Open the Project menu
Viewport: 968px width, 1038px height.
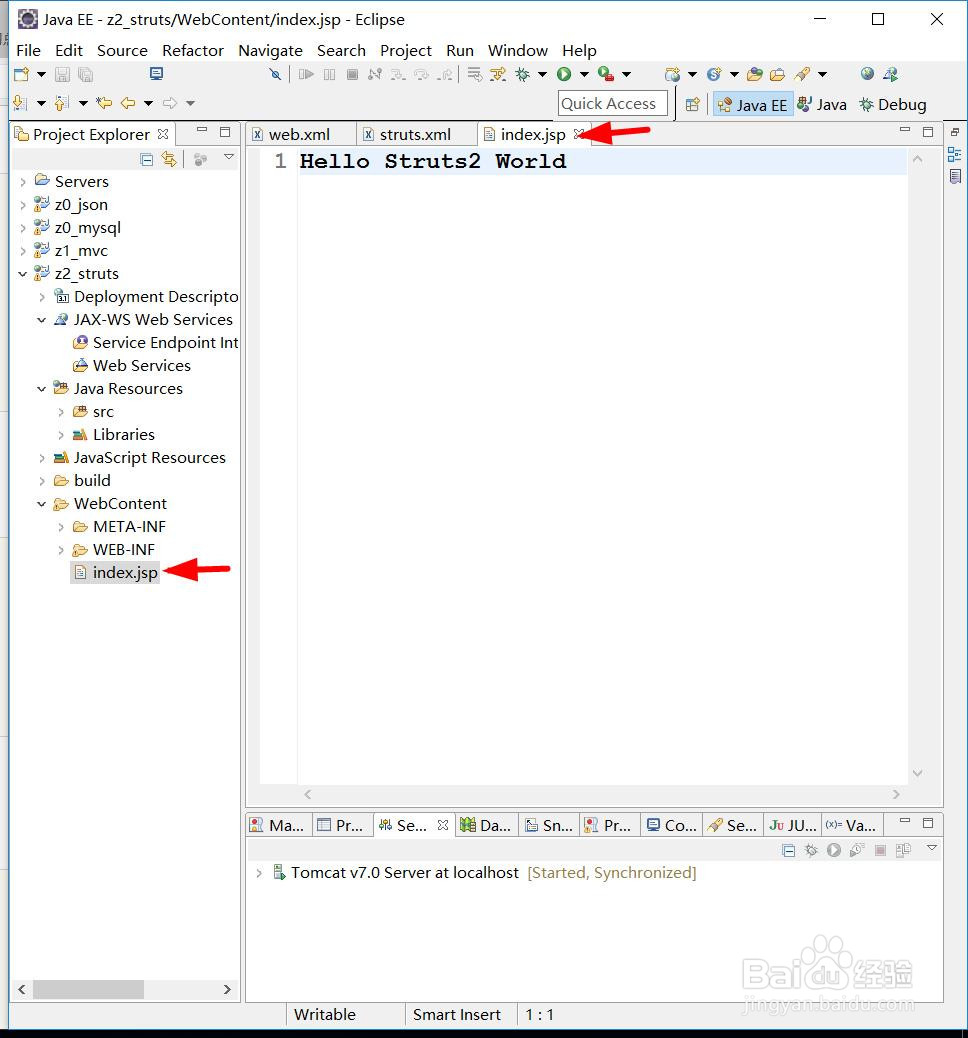(x=405, y=50)
